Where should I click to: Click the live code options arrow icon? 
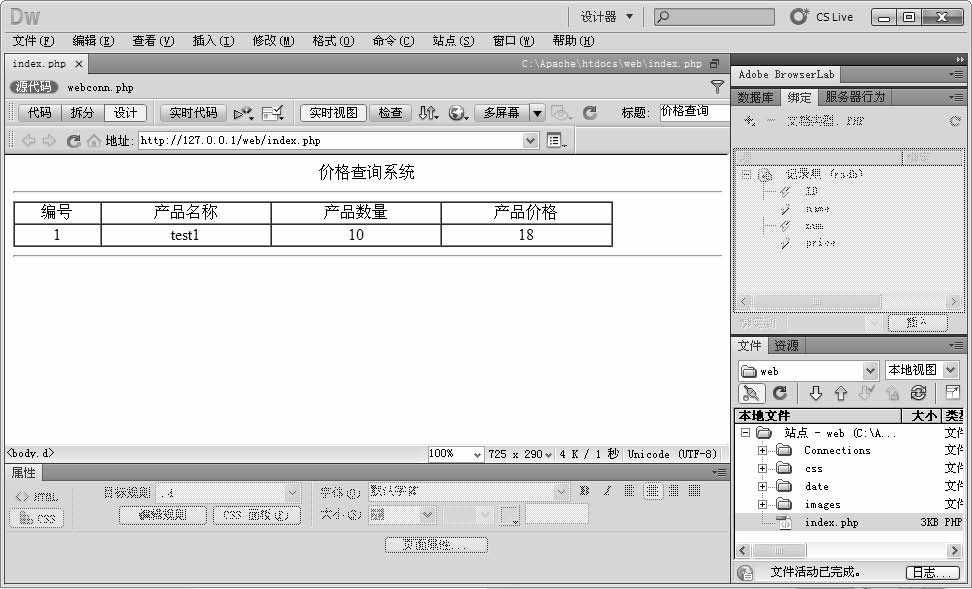click(x=243, y=113)
